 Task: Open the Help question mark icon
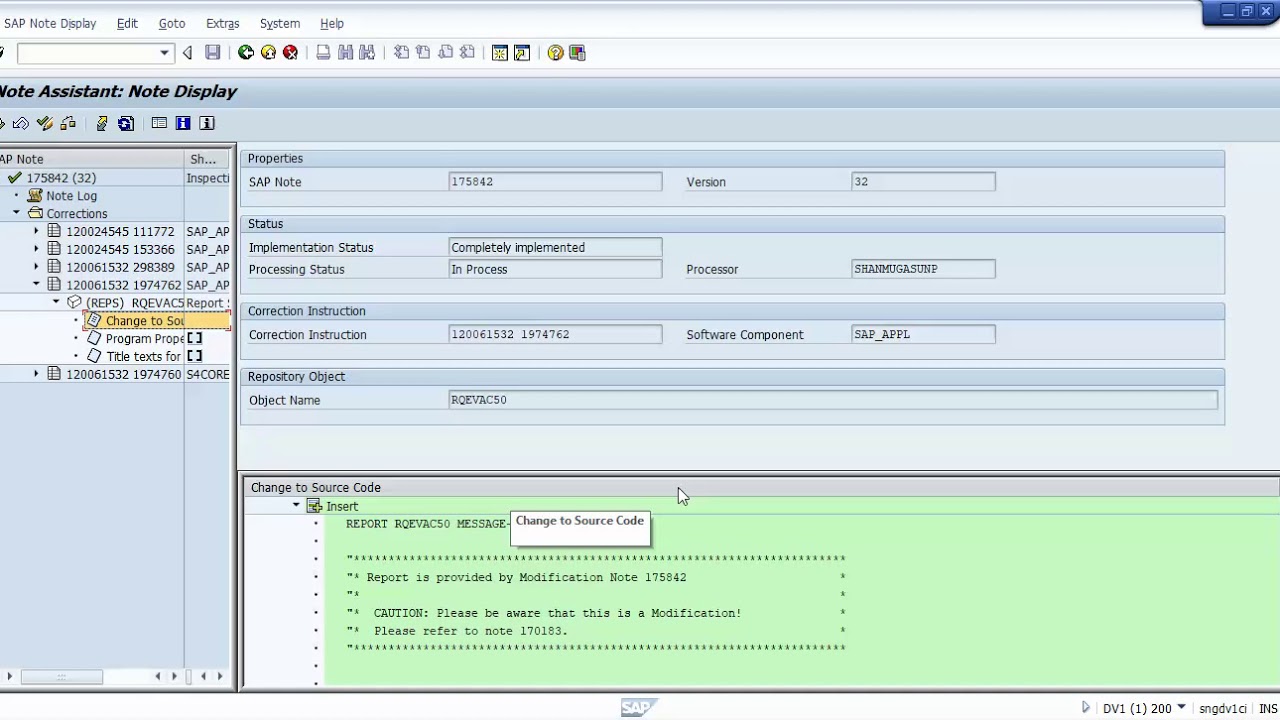coord(555,53)
